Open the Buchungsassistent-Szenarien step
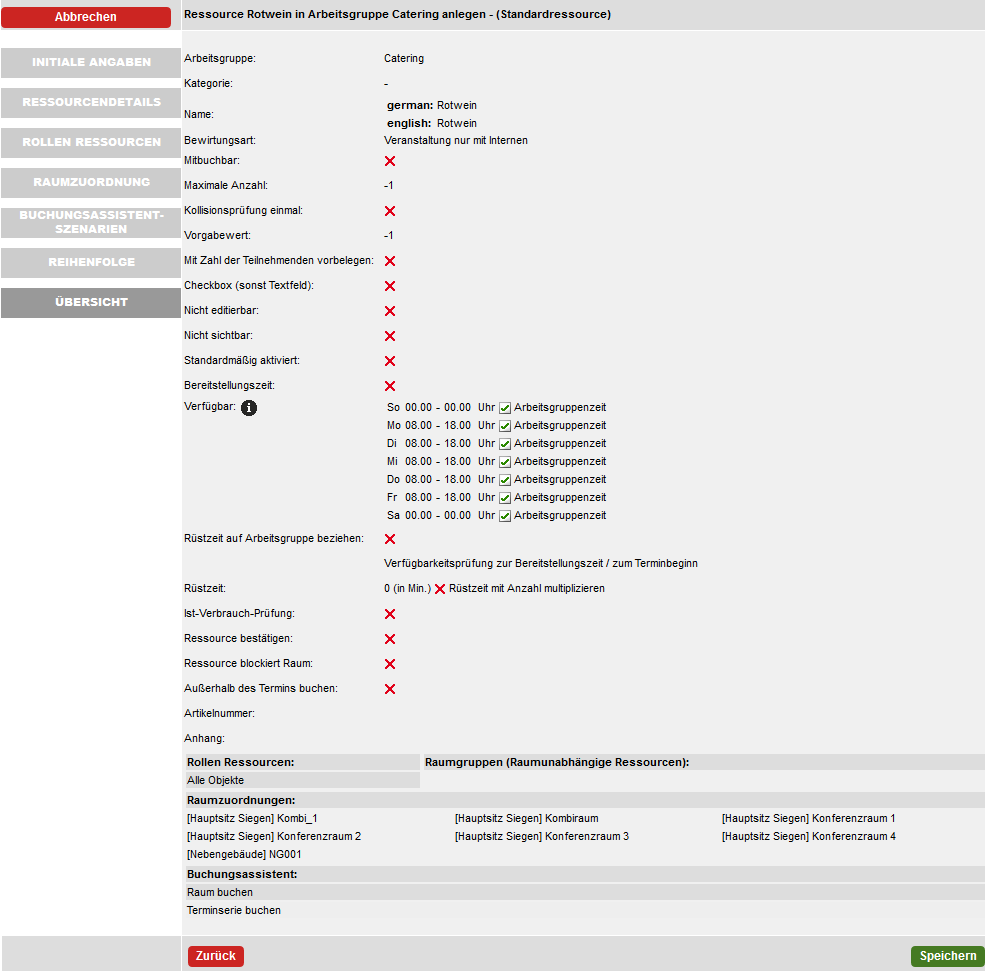The width and height of the screenshot is (985, 971). pos(91,222)
